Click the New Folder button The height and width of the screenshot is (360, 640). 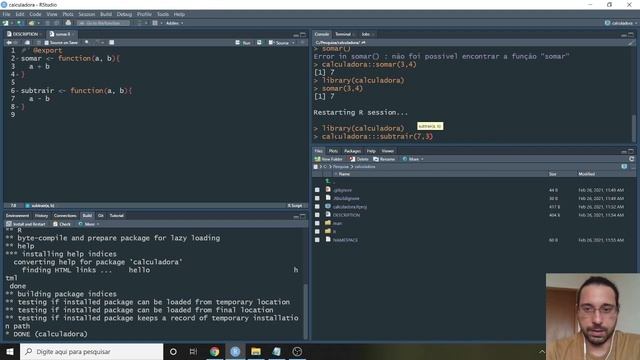328,159
